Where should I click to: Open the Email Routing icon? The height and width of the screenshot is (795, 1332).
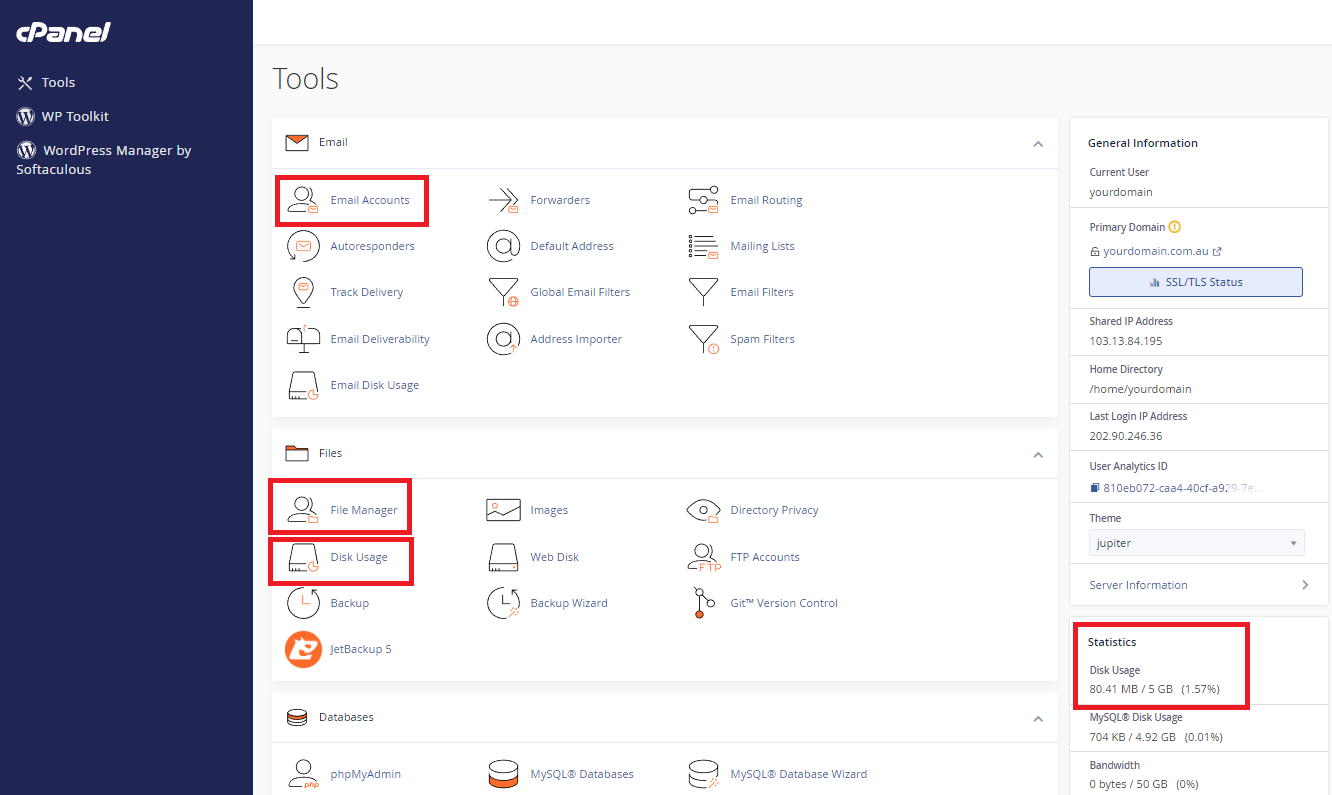[x=704, y=200]
